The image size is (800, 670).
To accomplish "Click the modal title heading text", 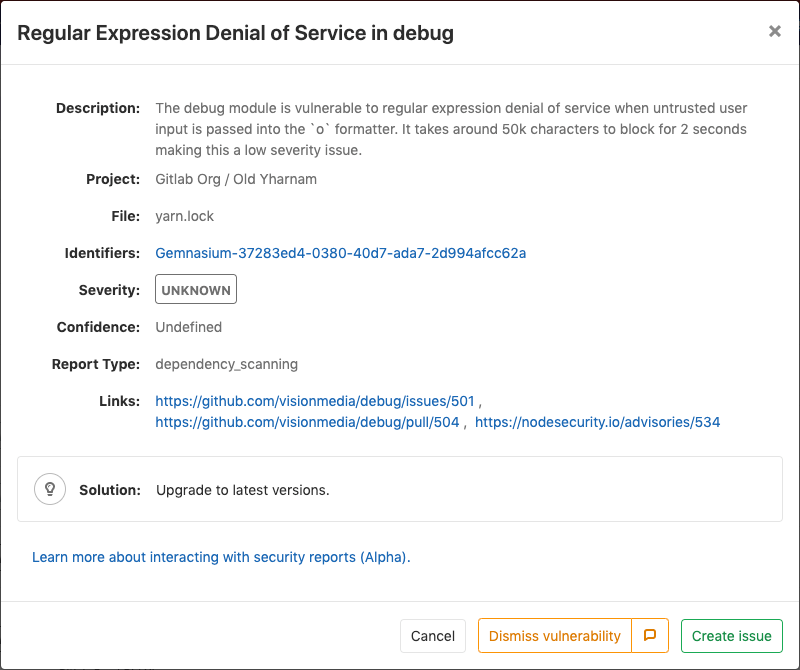I will [x=236, y=33].
